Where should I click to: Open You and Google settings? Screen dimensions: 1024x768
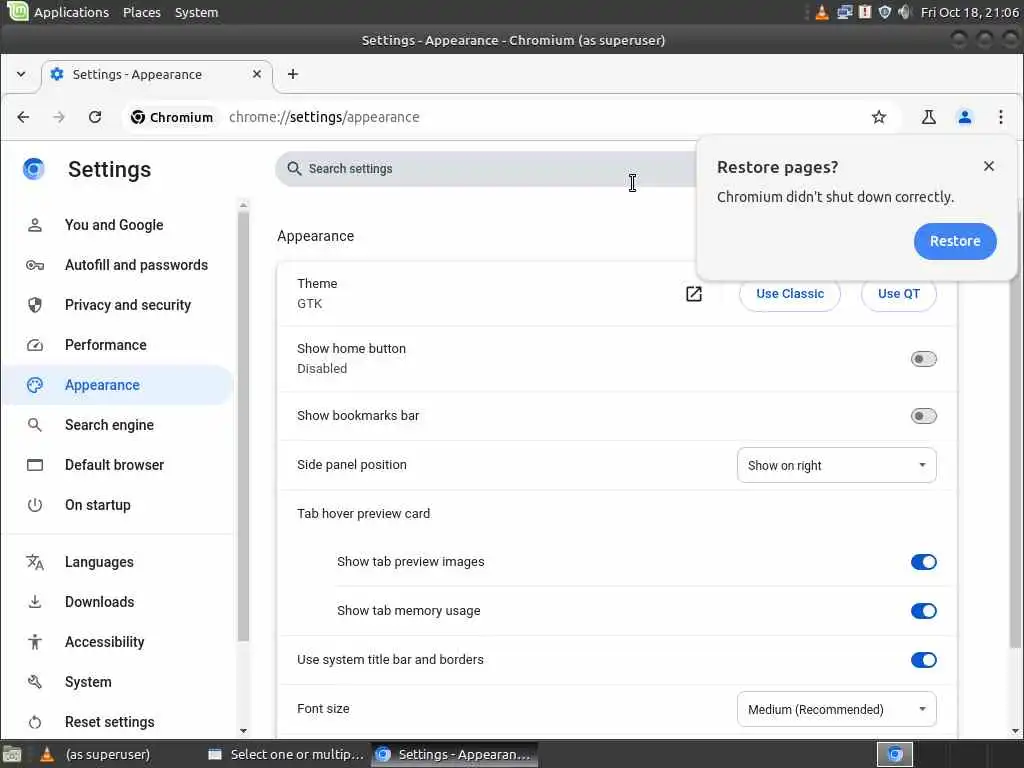coord(118,225)
